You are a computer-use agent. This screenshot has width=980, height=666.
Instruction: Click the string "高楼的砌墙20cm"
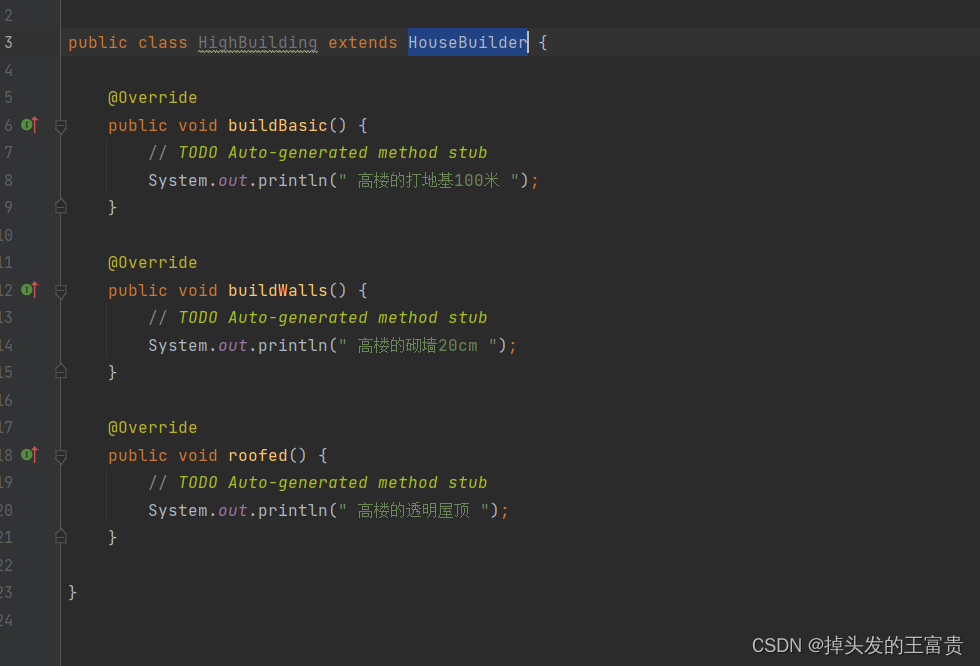418,345
